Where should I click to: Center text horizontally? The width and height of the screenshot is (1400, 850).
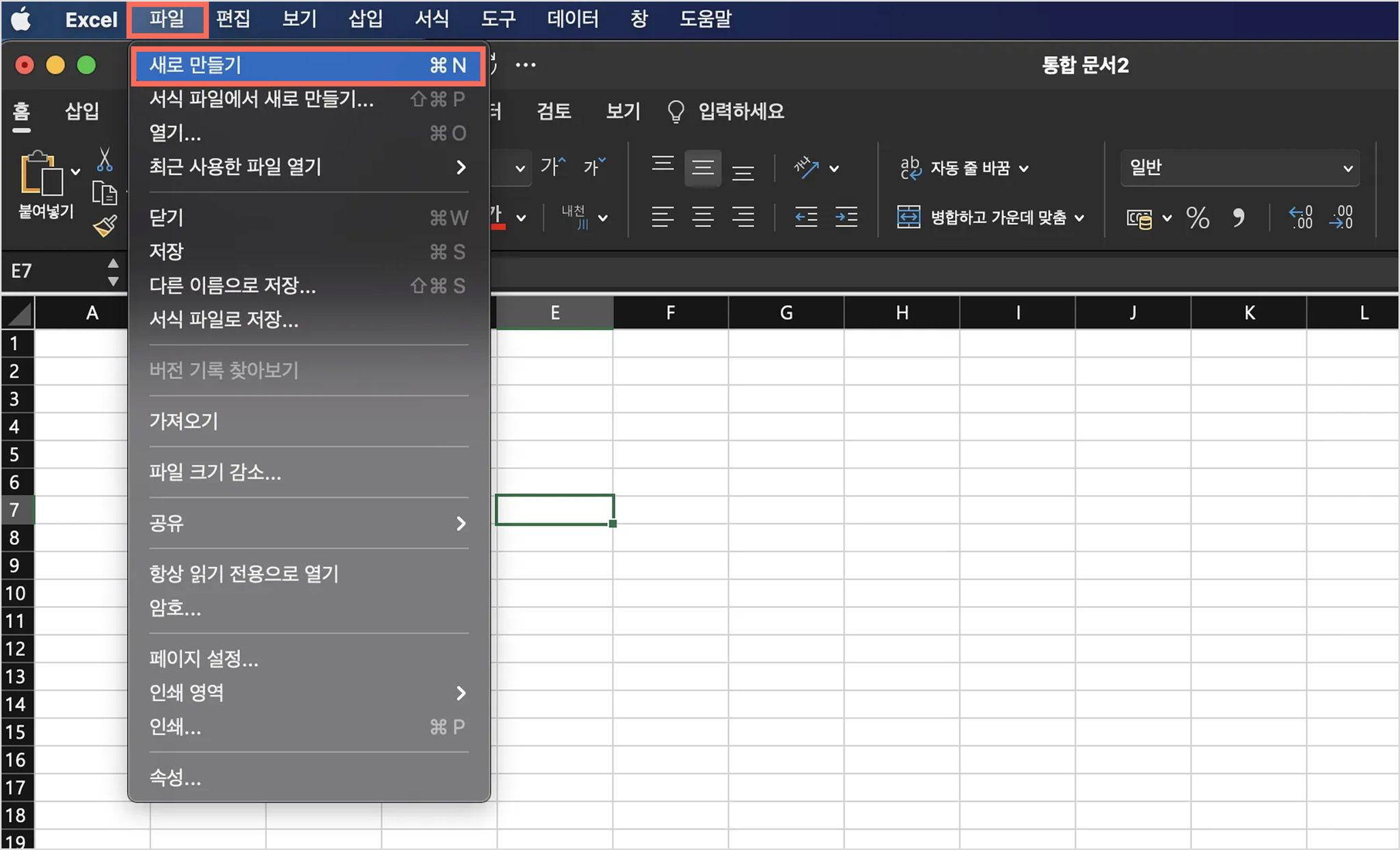703,217
